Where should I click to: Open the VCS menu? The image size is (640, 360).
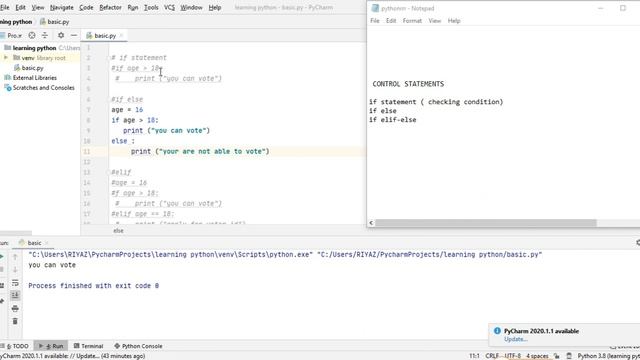[x=169, y=7]
